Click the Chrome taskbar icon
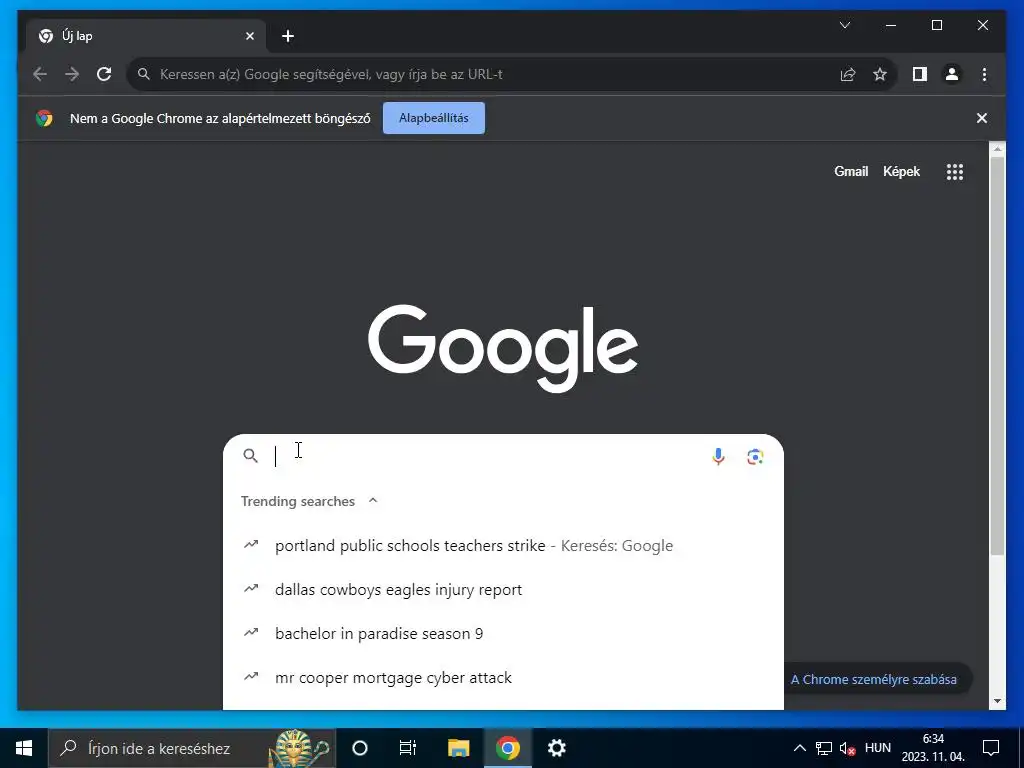The width and height of the screenshot is (1024, 768). pos(507,748)
